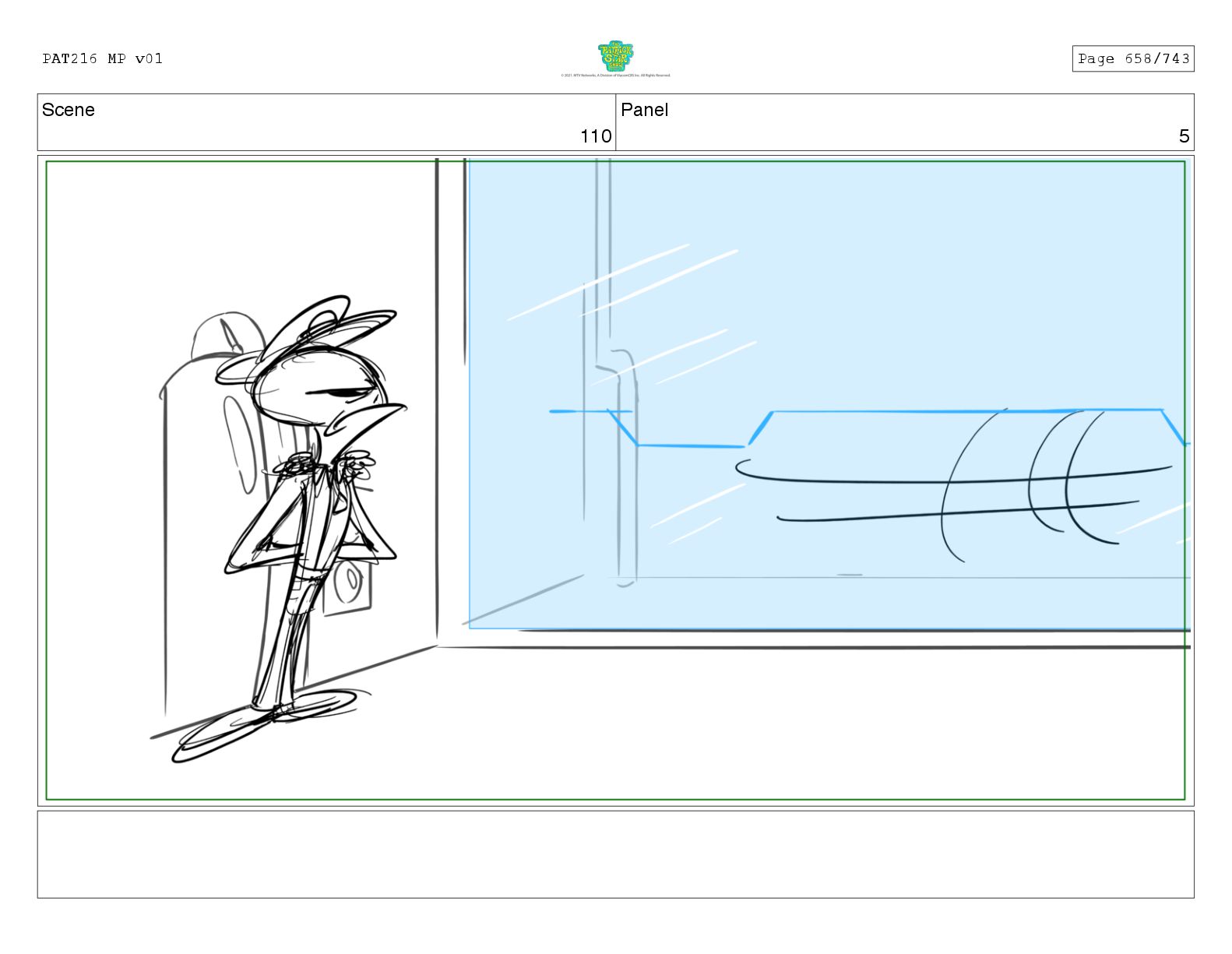Click the Patrick Star Show logo
Image resolution: width=1232 pixels, height=954 pixels.
615,56
